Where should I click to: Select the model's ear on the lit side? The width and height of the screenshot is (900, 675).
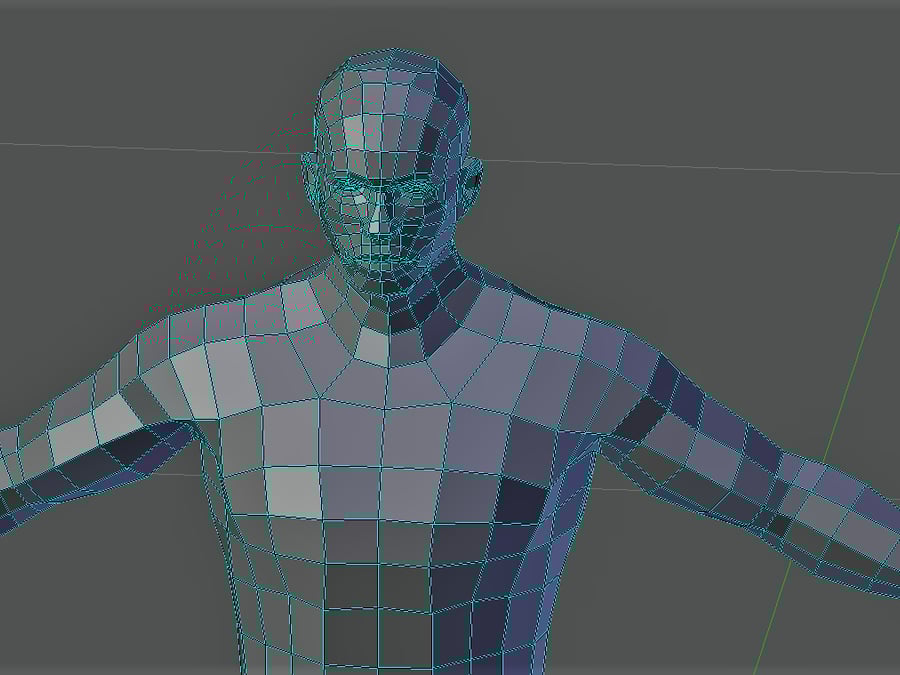[310, 177]
